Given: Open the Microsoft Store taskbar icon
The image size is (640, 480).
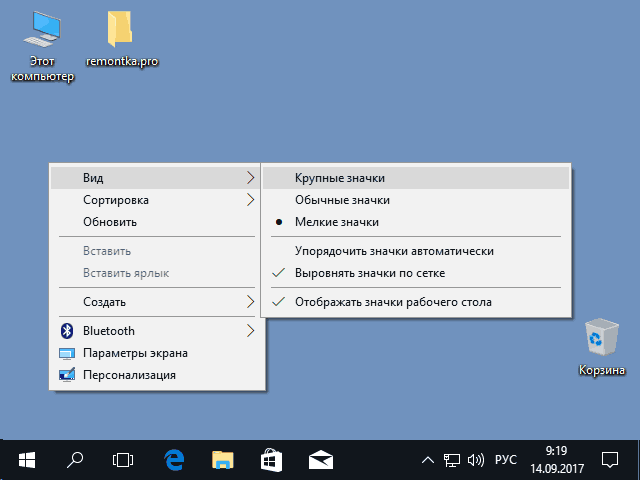Looking at the screenshot, I should (271, 460).
